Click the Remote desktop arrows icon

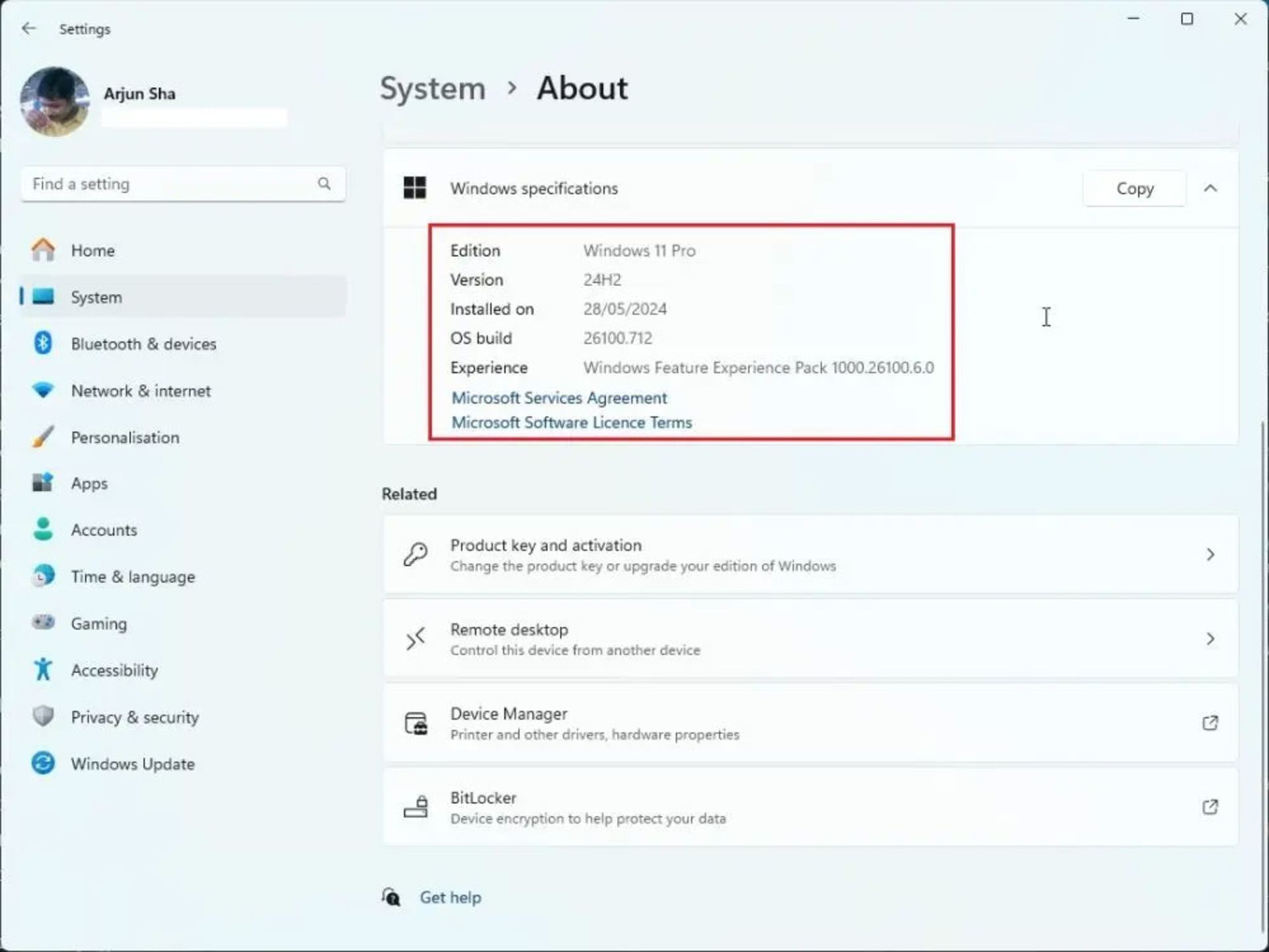pyautogui.click(x=416, y=639)
